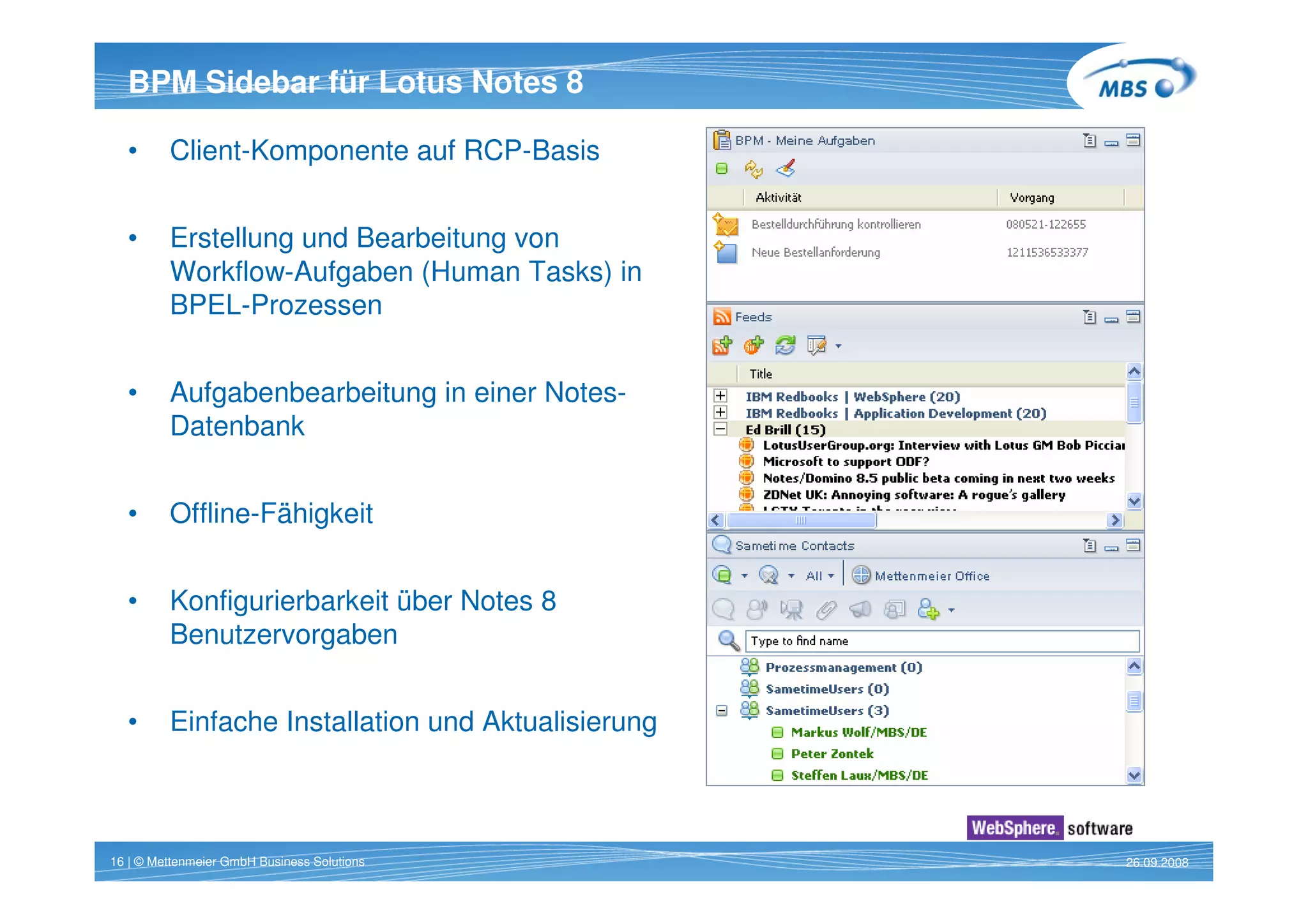Open ZDNet UK Annoying software feed entry

pos(914,495)
